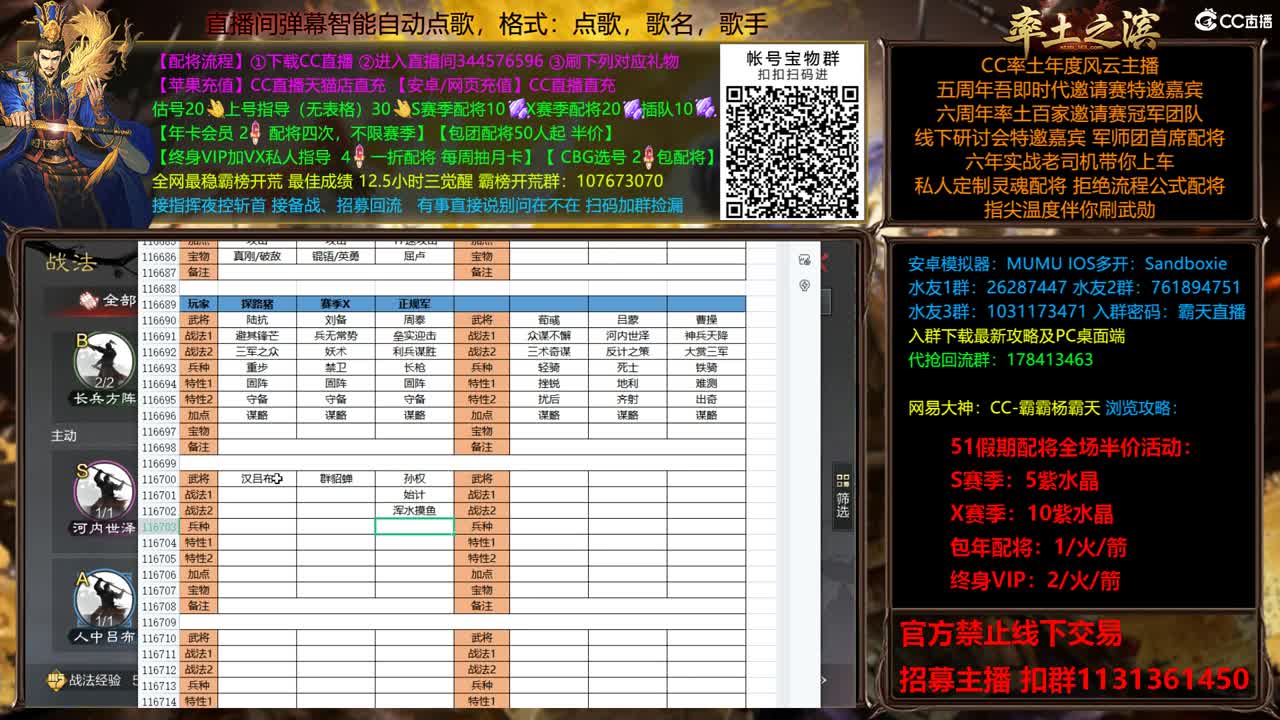Select the cell containing 齐射
Screen dimensions: 1280x720
pos(627,399)
